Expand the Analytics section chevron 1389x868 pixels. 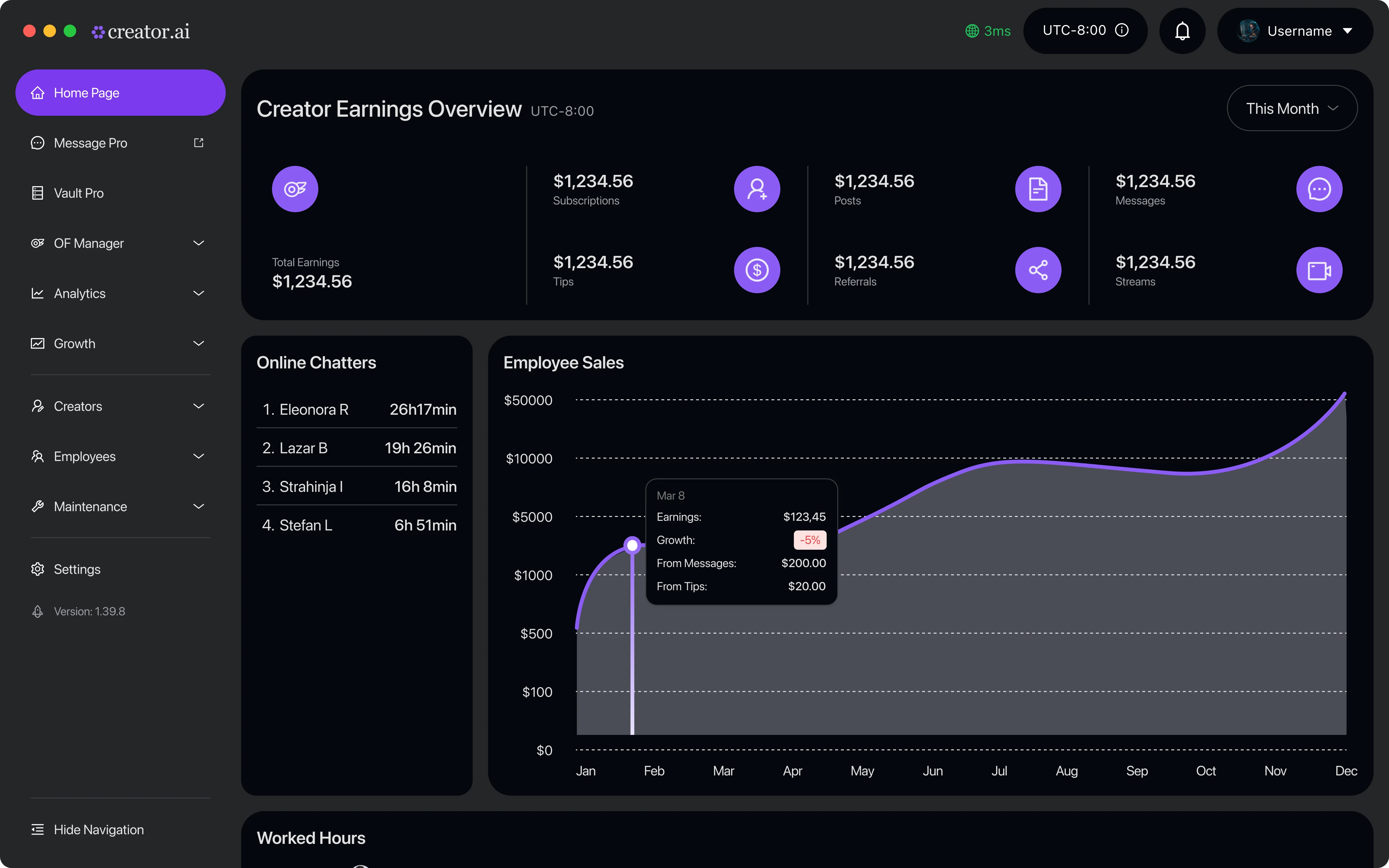pyautogui.click(x=199, y=293)
